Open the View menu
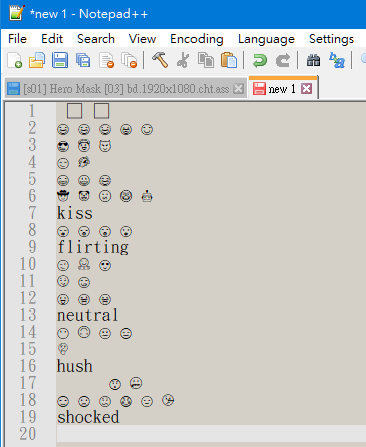Screen dimensions: 366x447 click(142, 39)
